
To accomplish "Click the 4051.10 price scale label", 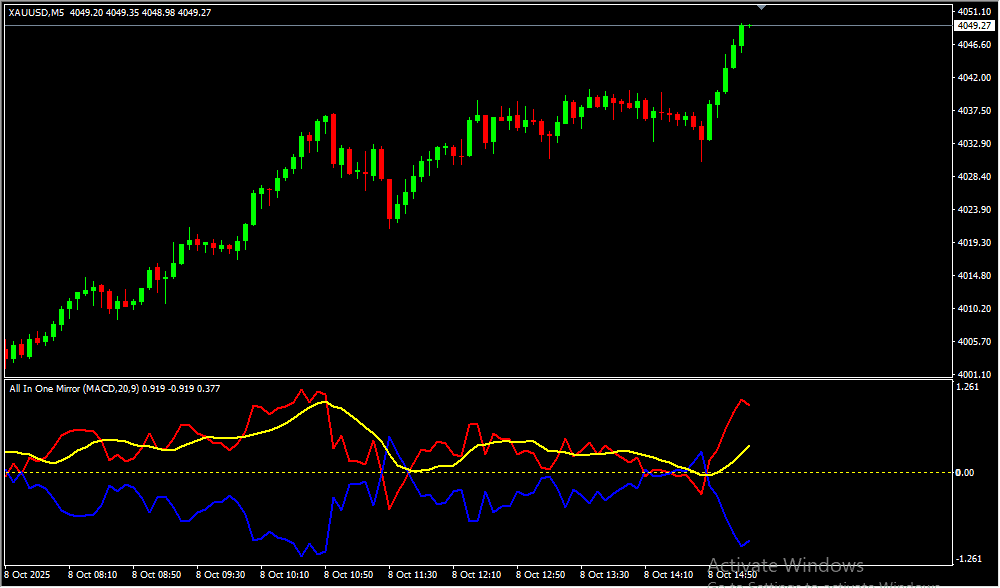I will (973, 12).
